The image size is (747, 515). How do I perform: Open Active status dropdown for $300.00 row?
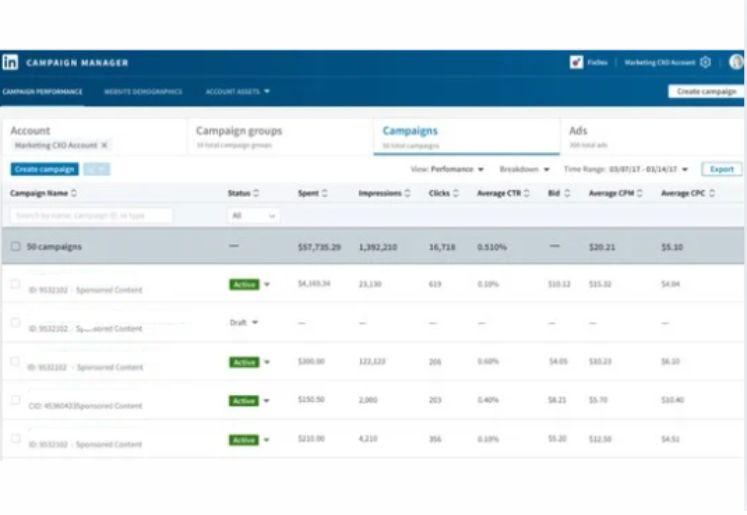click(x=267, y=362)
